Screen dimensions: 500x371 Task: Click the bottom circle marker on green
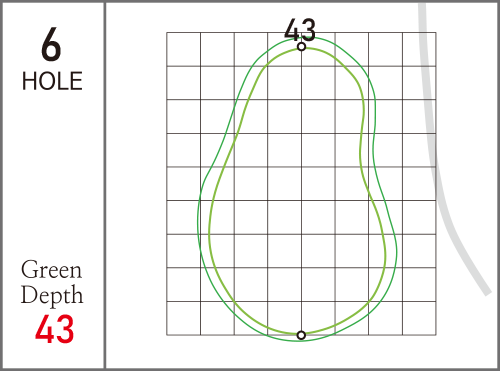(x=301, y=335)
